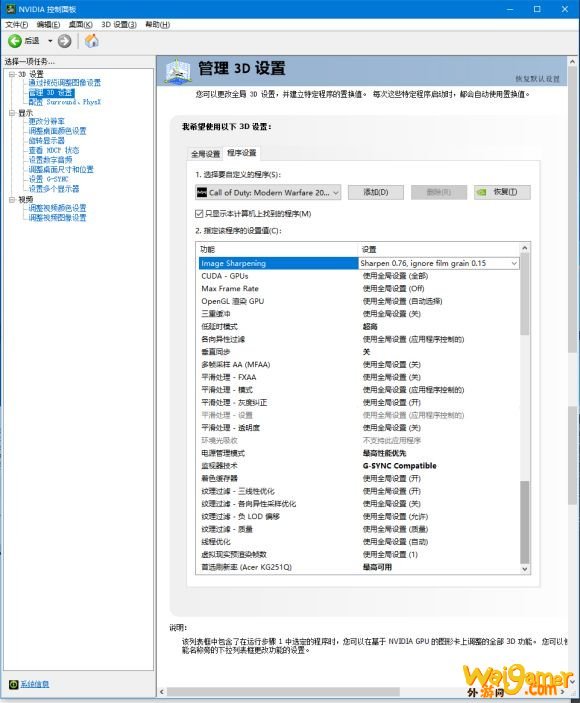580x703 pixels.
Task: Open the 帮助(H) menu
Action: click(x=157, y=24)
